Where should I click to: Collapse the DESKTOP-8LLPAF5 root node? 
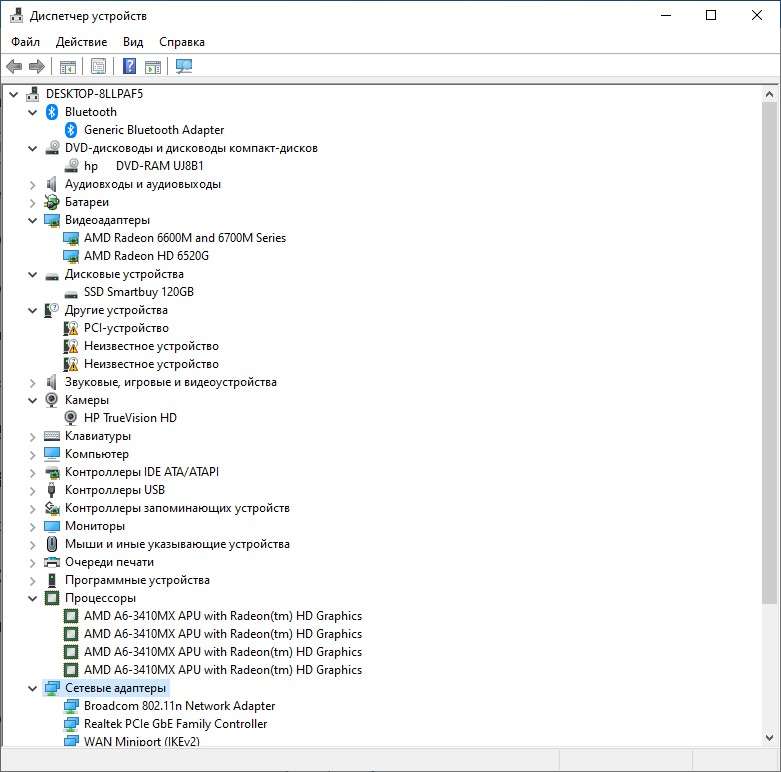[14, 94]
